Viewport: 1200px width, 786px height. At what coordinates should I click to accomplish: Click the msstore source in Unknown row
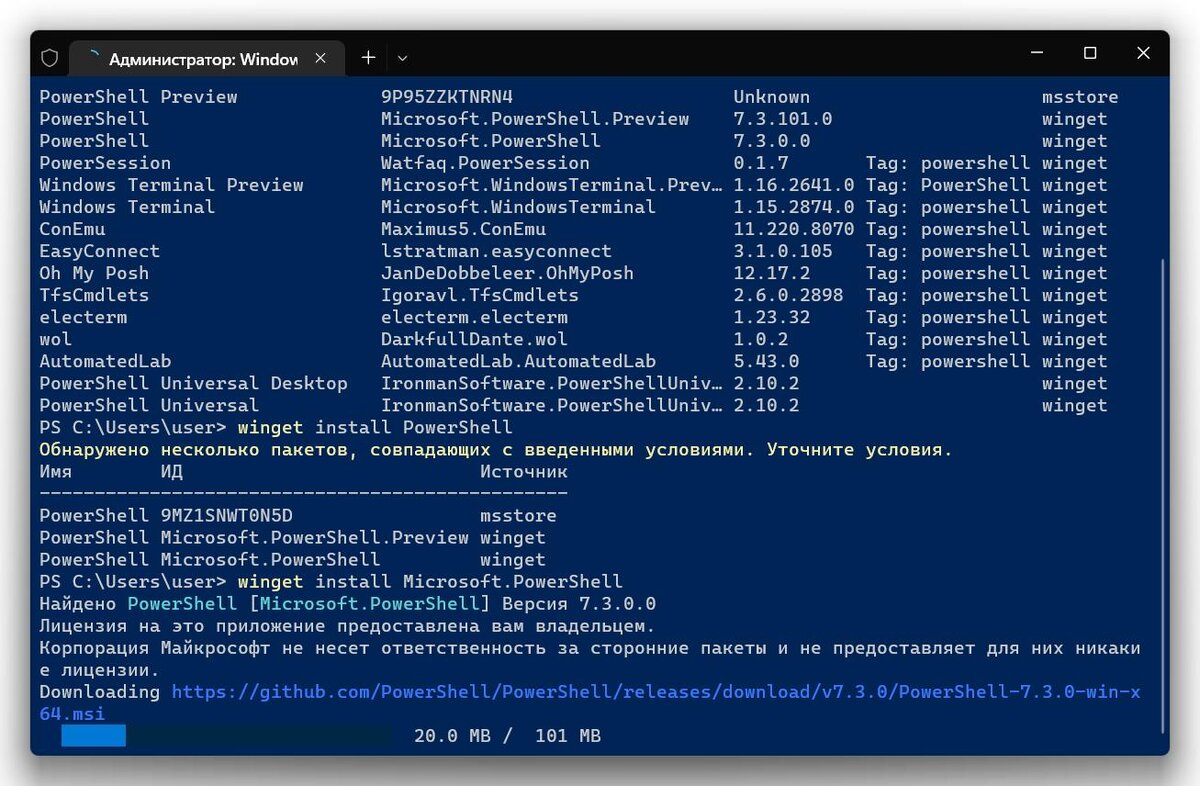pyautogui.click(x=1080, y=97)
